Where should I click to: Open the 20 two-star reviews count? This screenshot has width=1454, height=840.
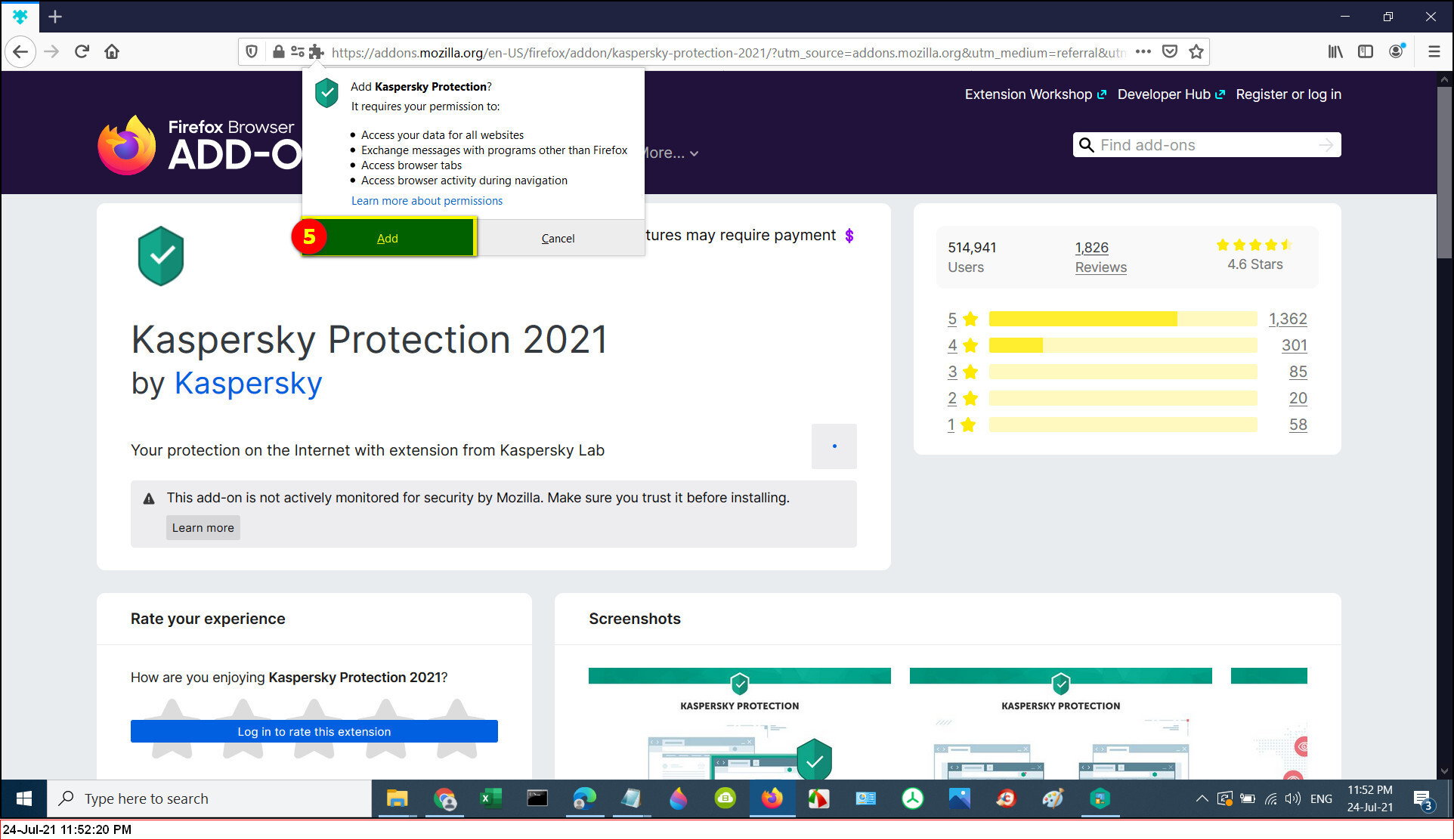(1298, 398)
